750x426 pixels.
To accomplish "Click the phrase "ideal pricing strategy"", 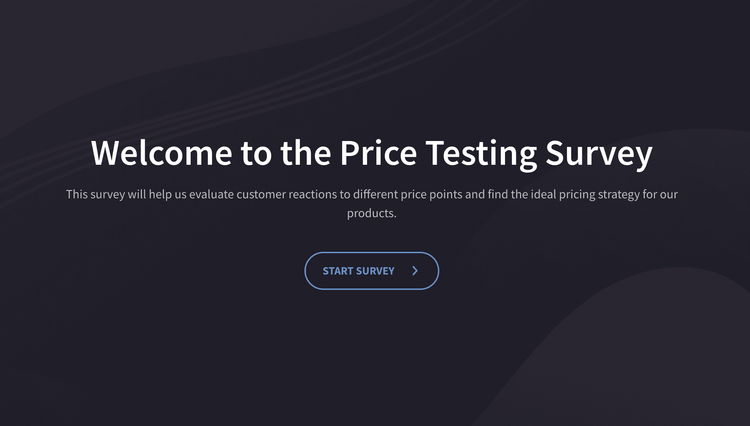I will pyautogui.click(x=583, y=194).
